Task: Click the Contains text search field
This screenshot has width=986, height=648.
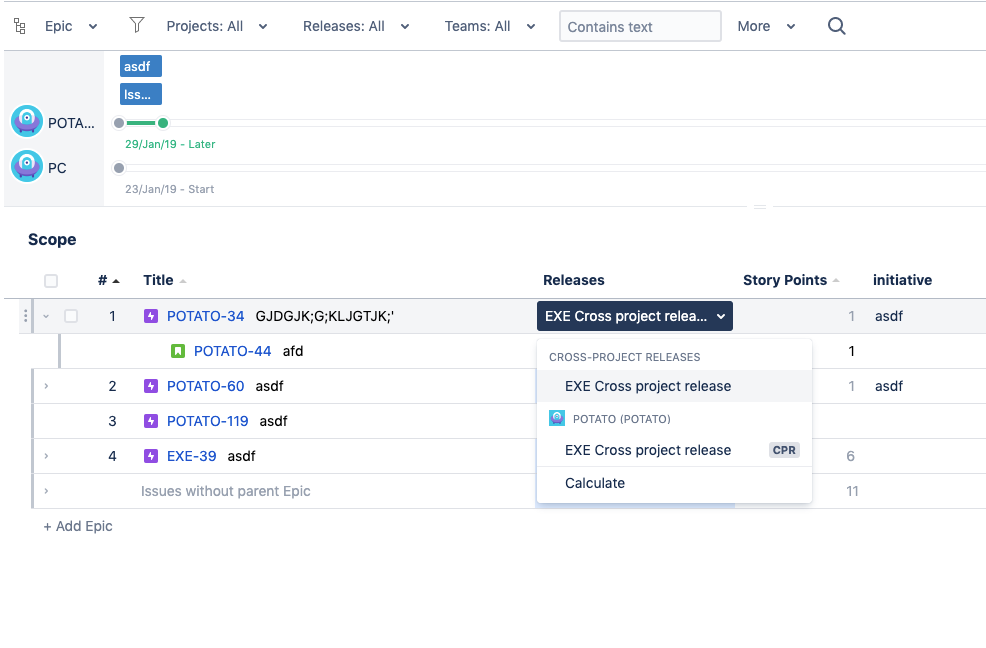Action: click(x=639, y=26)
